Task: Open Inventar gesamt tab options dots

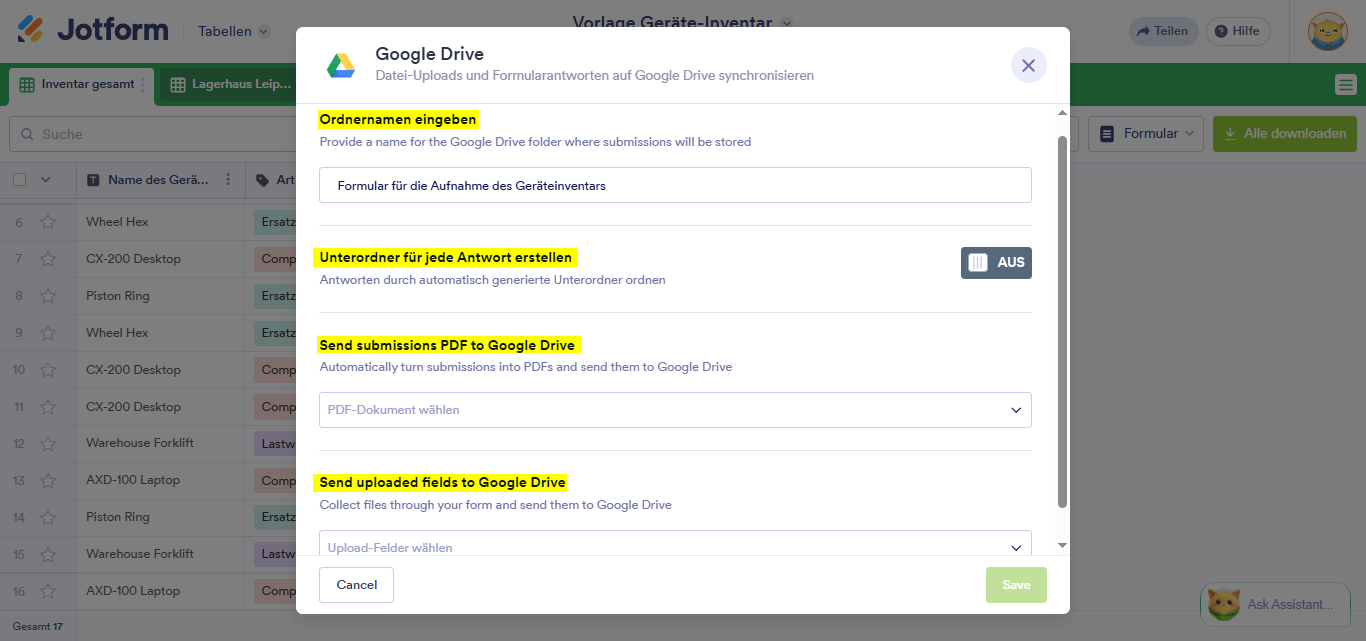Action: (143, 85)
